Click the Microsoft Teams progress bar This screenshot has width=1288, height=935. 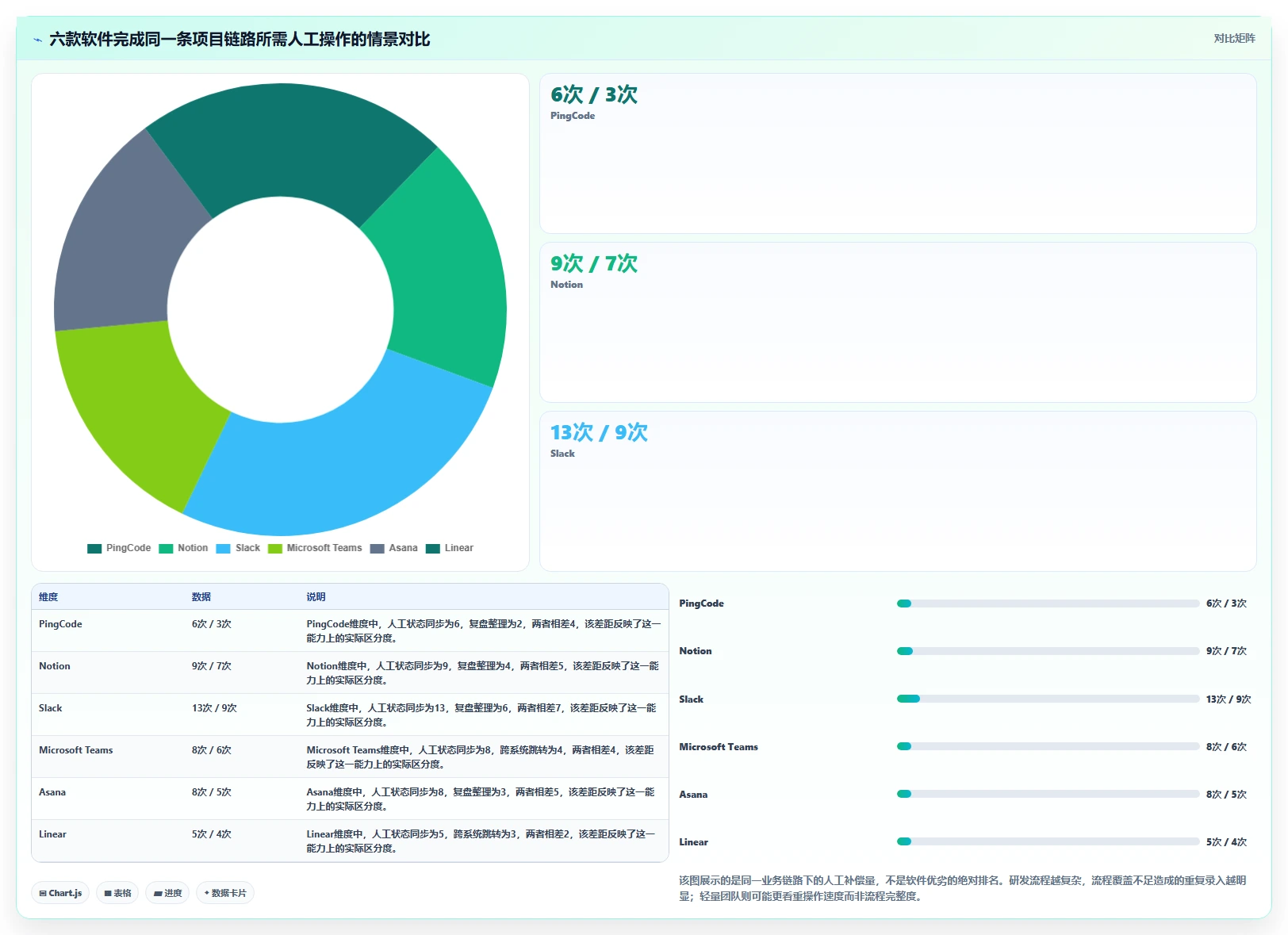tap(1048, 746)
